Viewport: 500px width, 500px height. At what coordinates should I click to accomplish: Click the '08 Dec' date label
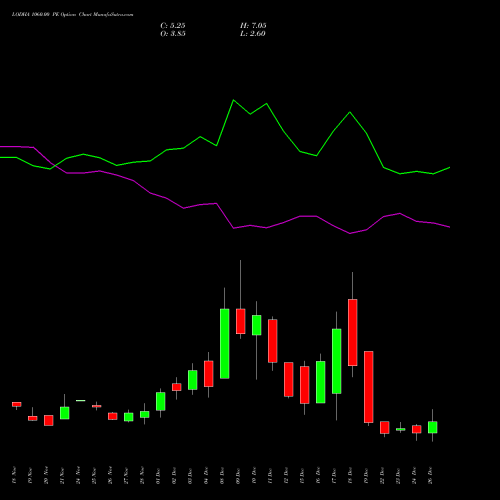tap(222, 475)
